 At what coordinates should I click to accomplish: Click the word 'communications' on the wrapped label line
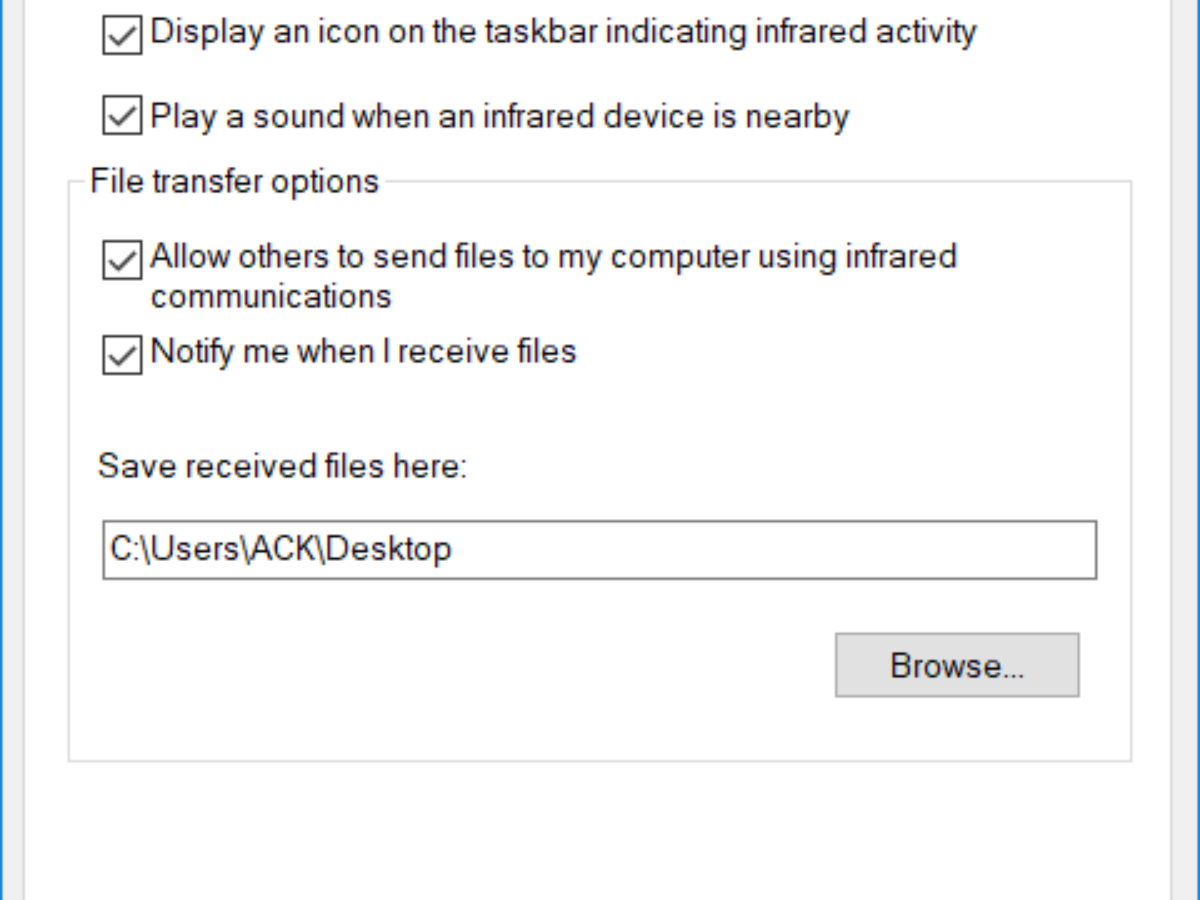pyautogui.click(x=270, y=296)
